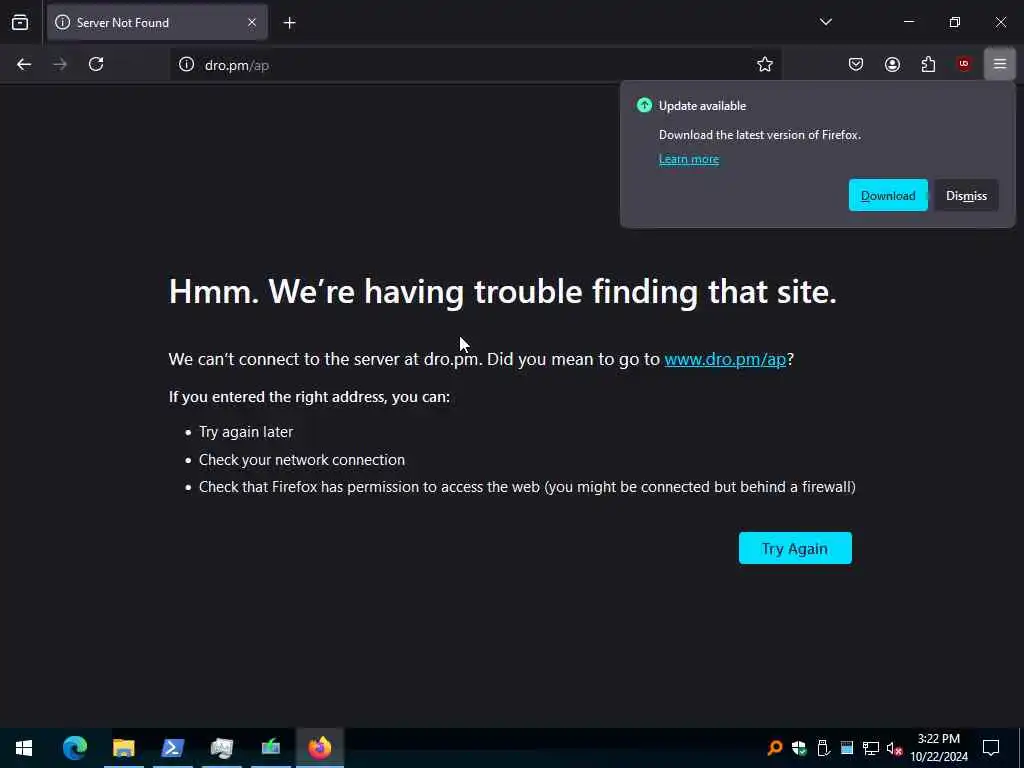View site information icon in address bar
The width and height of the screenshot is (1024, 768).
click(x=187, y=65)
